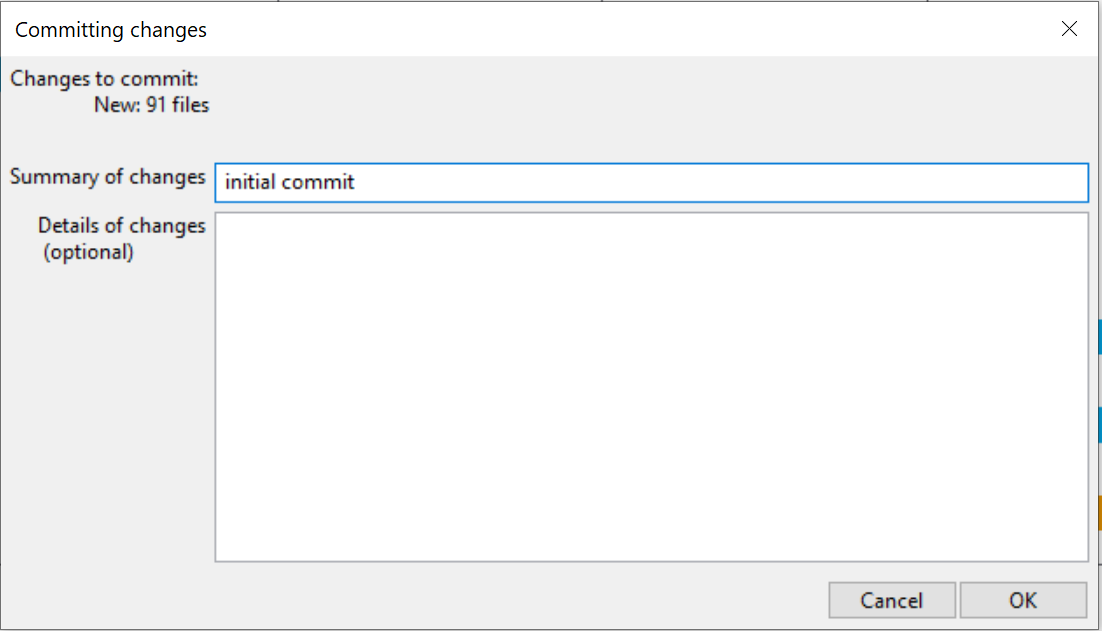Click inside the Details of changes box

(x=650, y=386)
